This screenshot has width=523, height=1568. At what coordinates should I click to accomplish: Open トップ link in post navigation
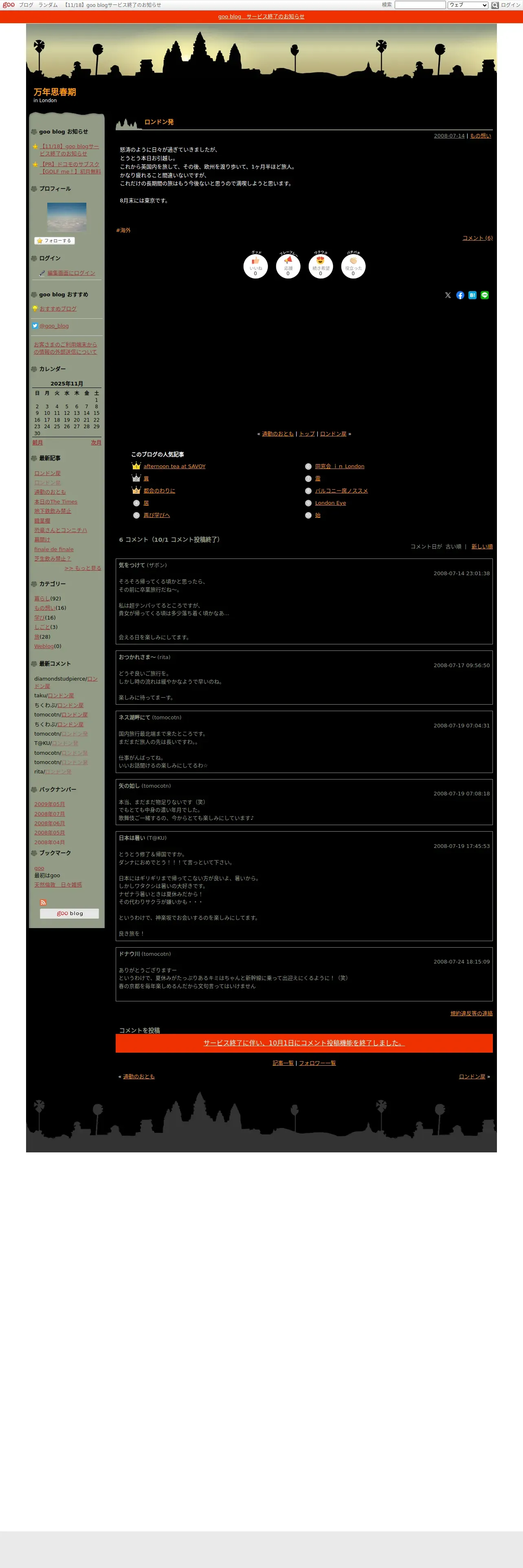coord(307,434)
